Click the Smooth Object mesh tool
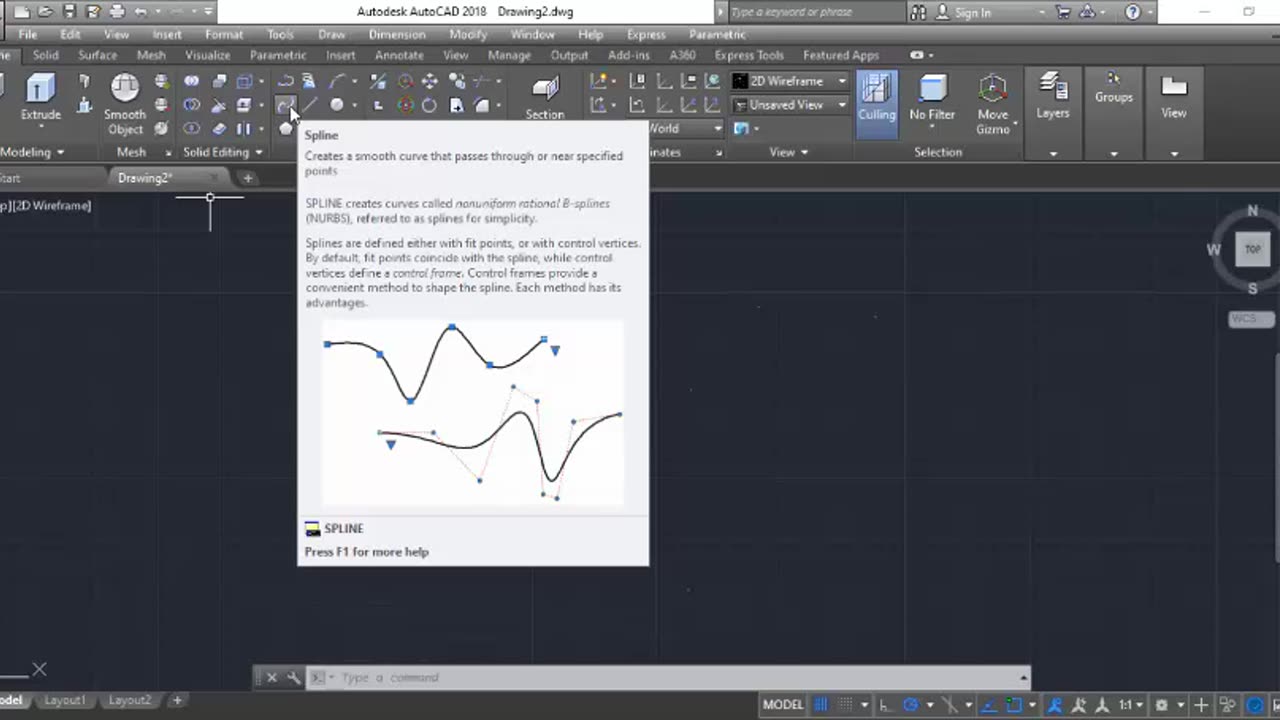 pyautogui.click(x=125, y=104)
